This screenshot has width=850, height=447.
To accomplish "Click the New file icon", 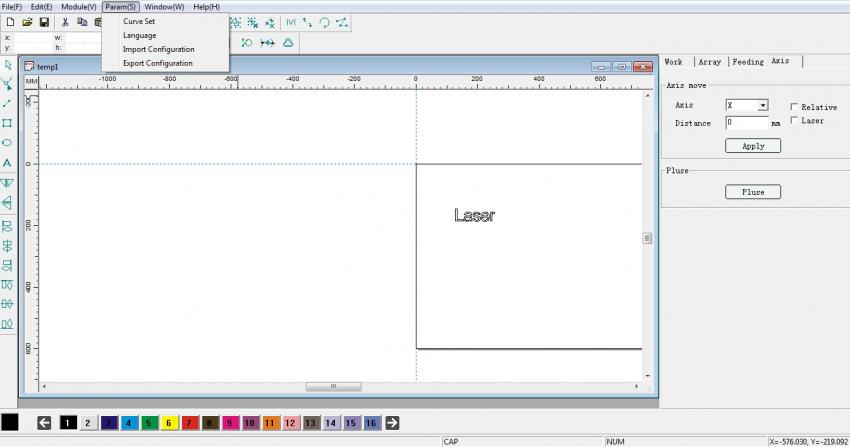I will tap(10, 22).
